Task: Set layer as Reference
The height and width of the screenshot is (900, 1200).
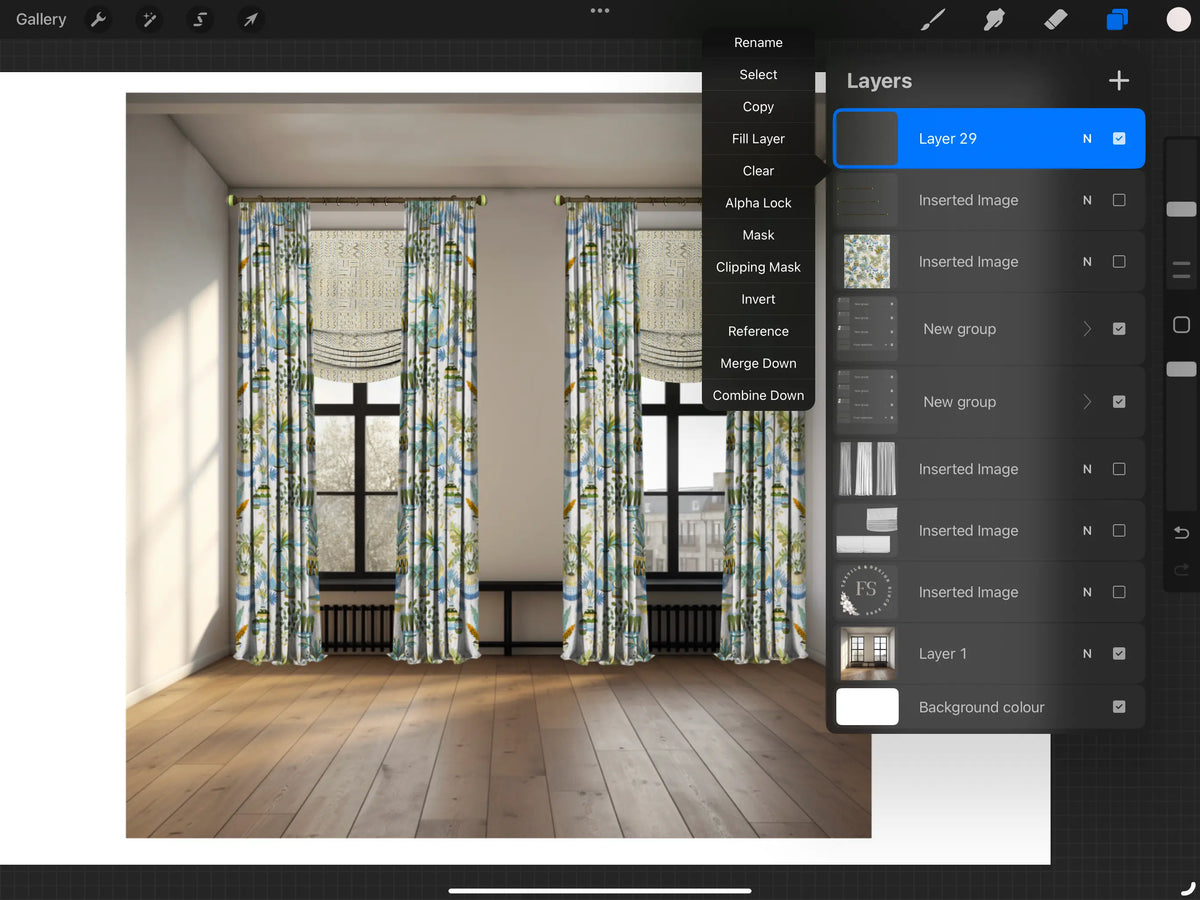Action: 758,331
